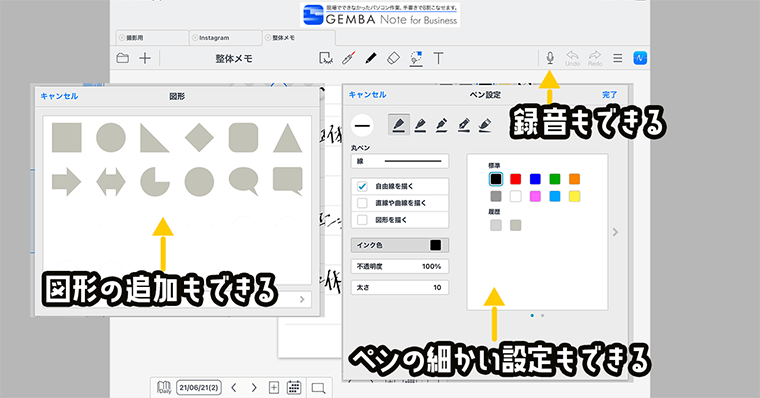The width and height of the screenshot is (760, 398).
Task: Insert the double-headed arrow shape
Action: pyautogui.click(x=111, y=182)
